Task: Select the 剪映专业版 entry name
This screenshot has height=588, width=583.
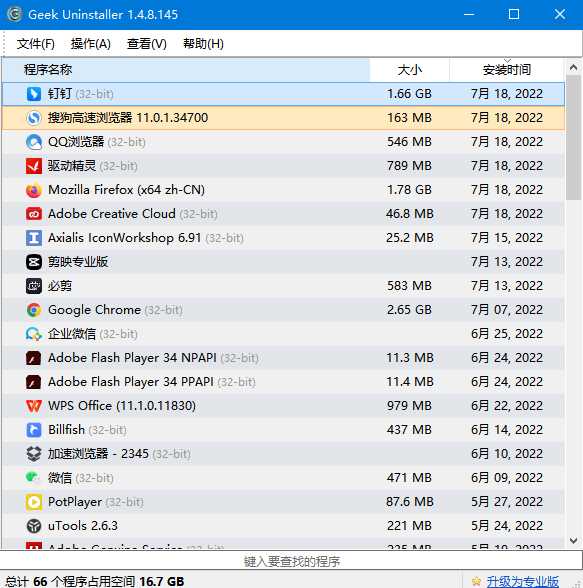Action: [x=78, y=262]
